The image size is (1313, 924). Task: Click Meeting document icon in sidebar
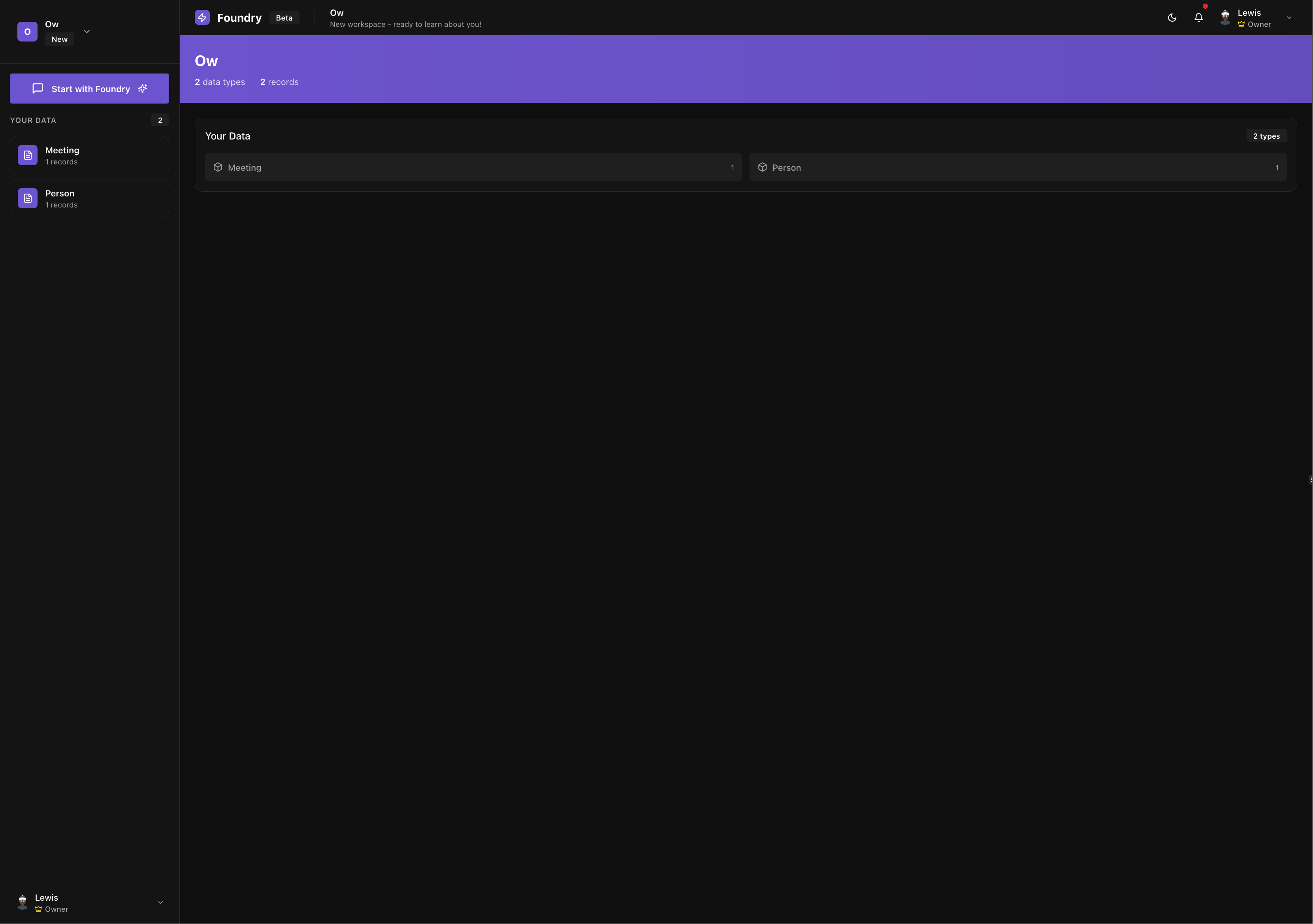click(x=27, y=155)
